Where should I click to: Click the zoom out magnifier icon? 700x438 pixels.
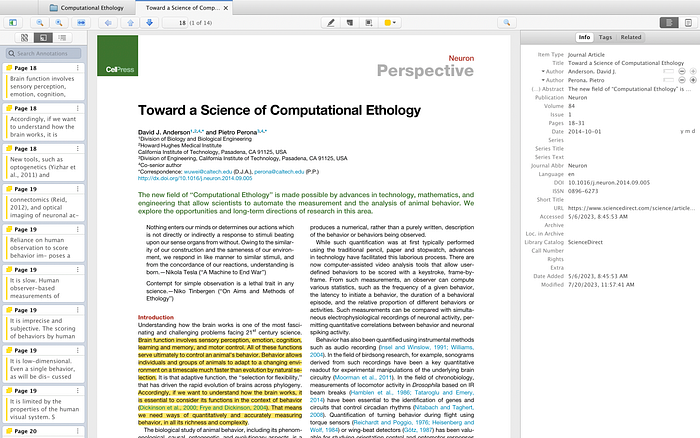[41, 21]
